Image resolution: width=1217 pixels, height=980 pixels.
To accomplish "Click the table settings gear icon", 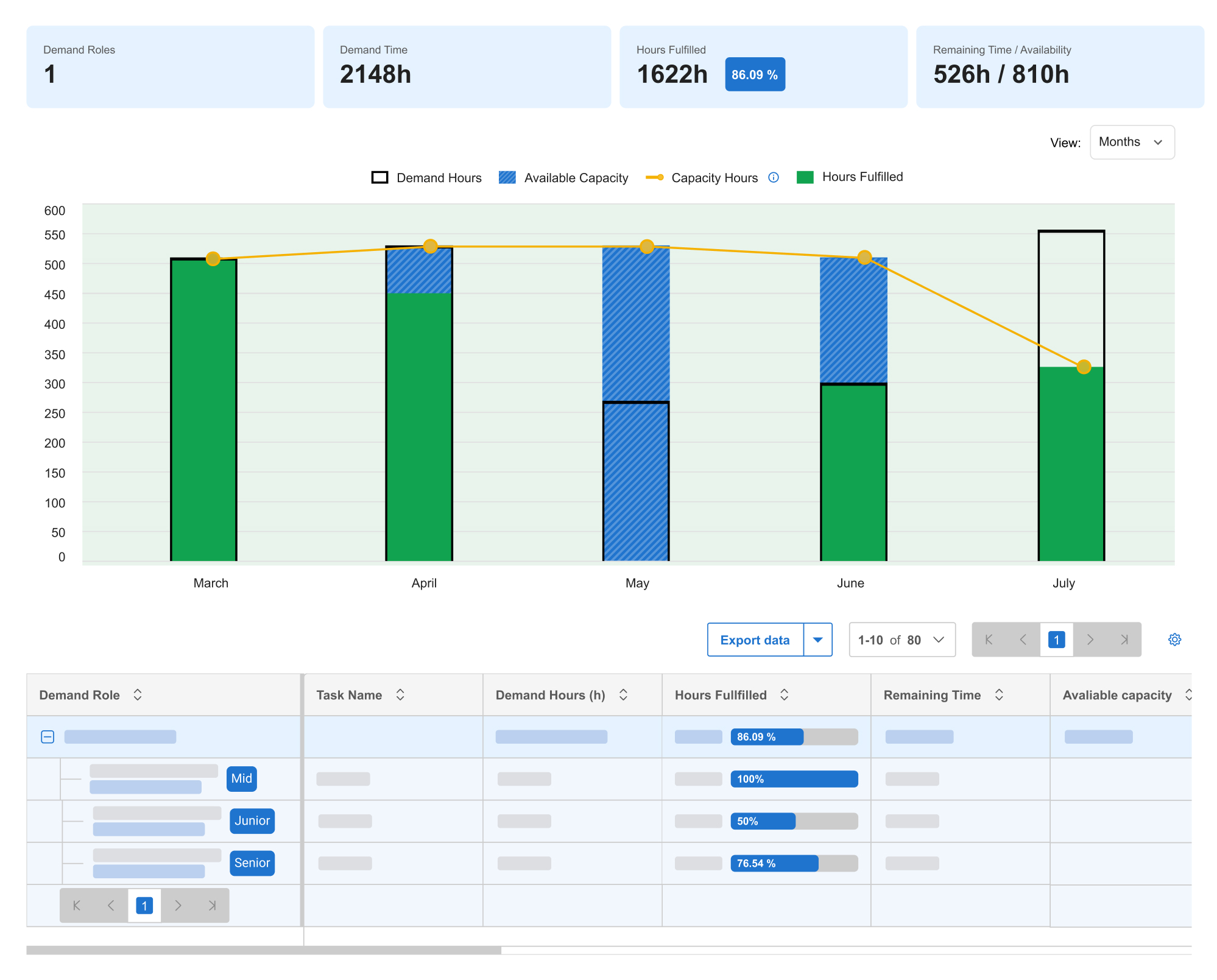I will 1174,640.
